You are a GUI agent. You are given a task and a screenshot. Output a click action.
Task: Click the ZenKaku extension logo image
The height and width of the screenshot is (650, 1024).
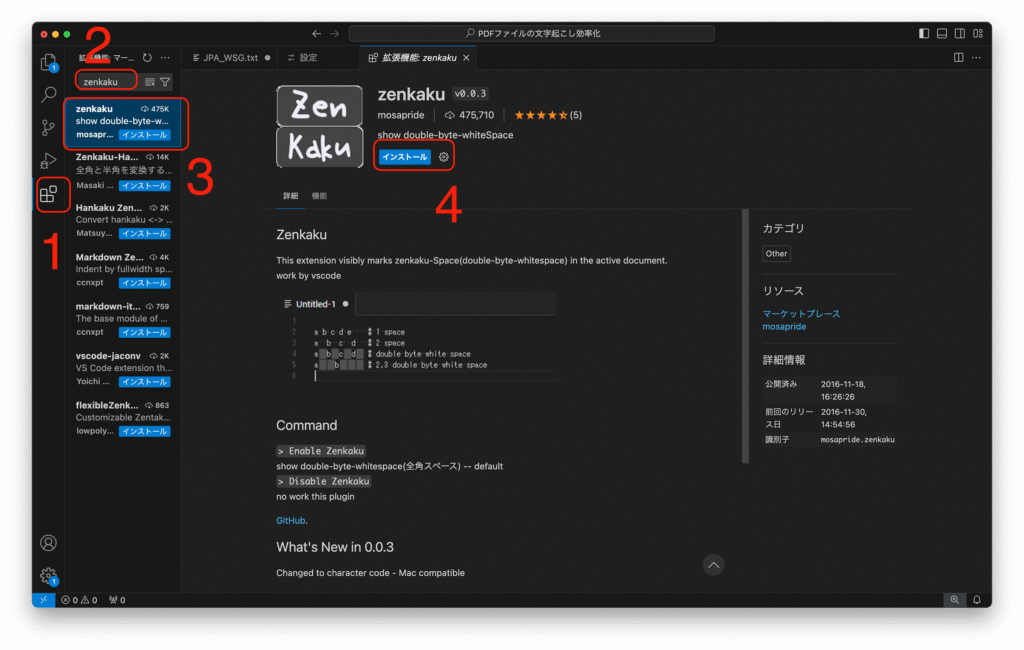click(319, 127)
